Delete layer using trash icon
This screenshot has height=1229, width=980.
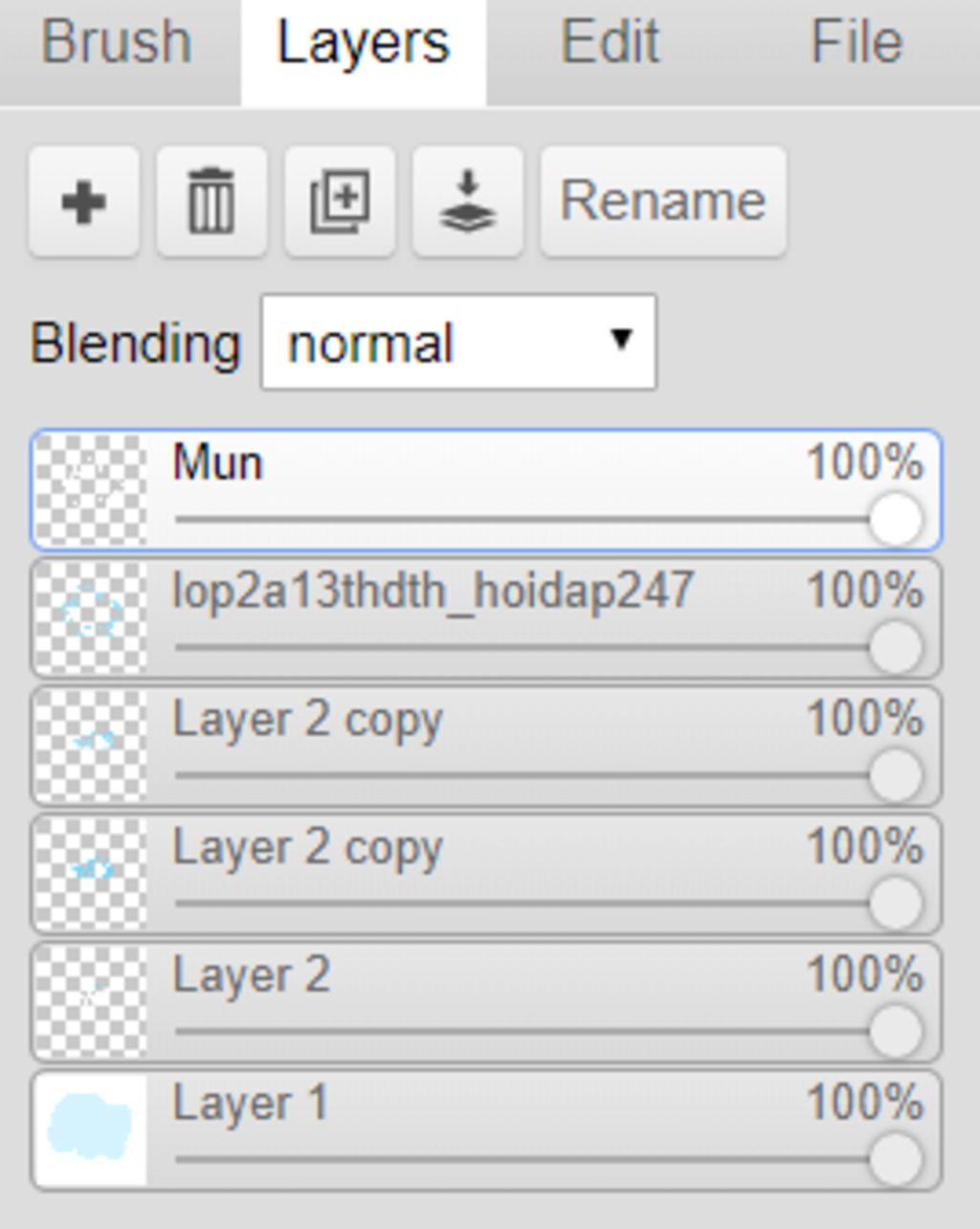tap(212, 202)
